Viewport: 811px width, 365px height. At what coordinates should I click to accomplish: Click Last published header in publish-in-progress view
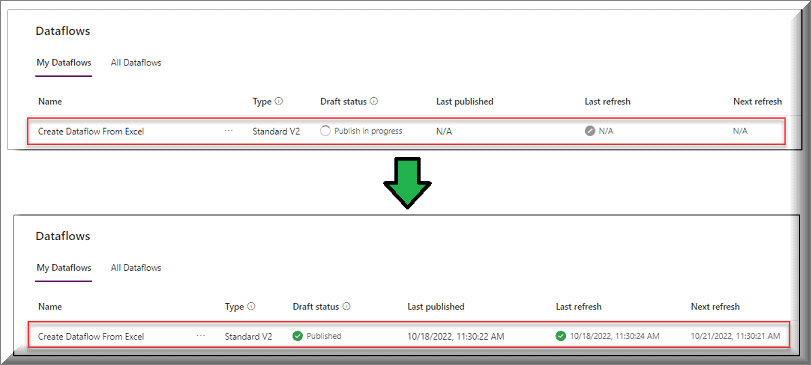coord(464,102)
